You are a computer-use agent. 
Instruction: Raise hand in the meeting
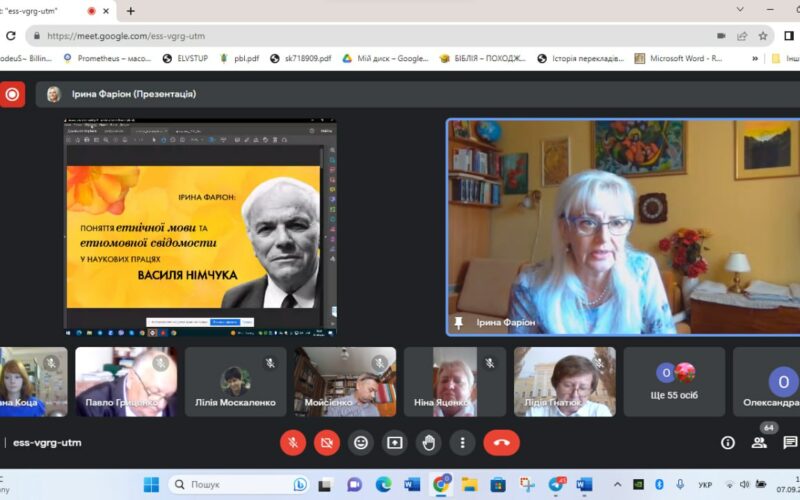pyautogui.click(x=428, y=442)
